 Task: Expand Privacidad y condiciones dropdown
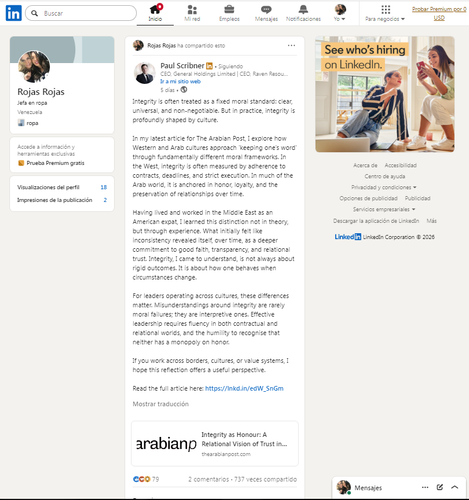point(384,187)
